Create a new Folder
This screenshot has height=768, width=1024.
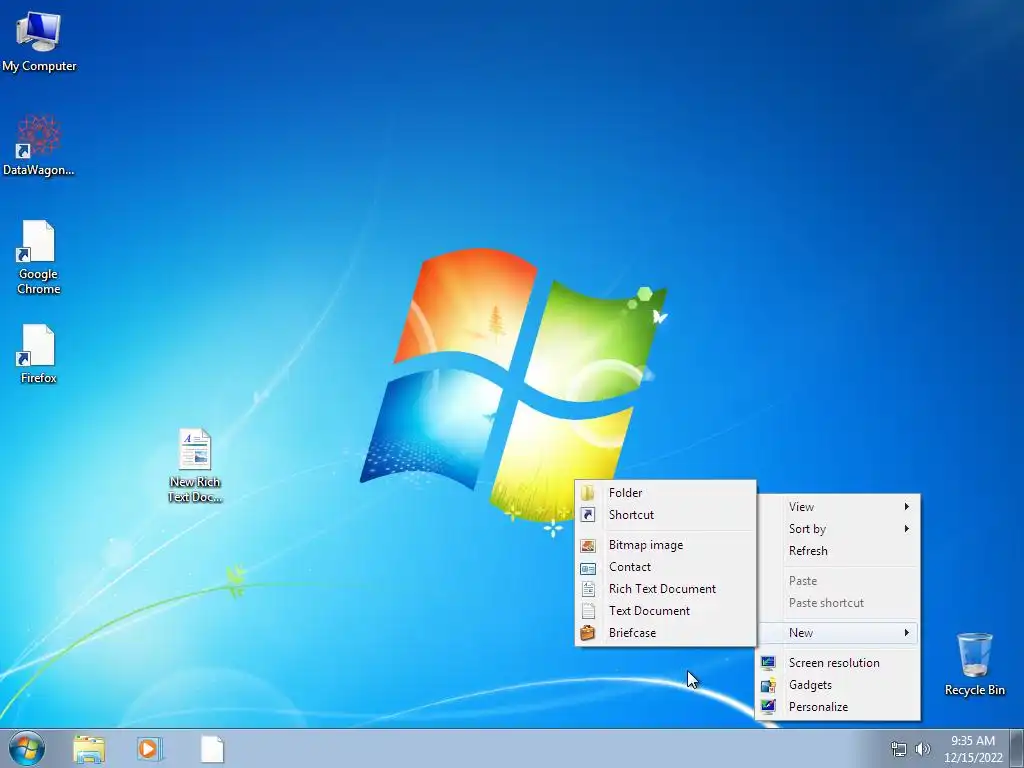tap(665, 493)
